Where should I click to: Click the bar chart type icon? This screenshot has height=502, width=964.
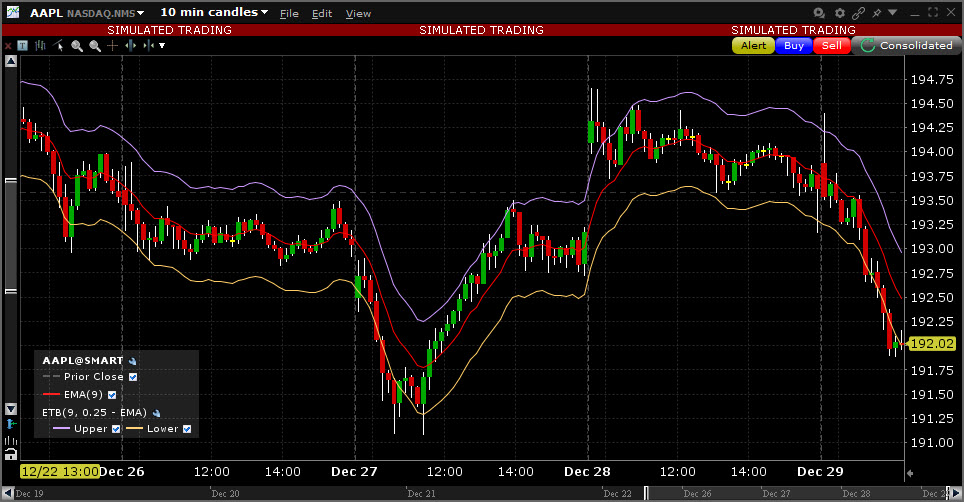point(41,45)
